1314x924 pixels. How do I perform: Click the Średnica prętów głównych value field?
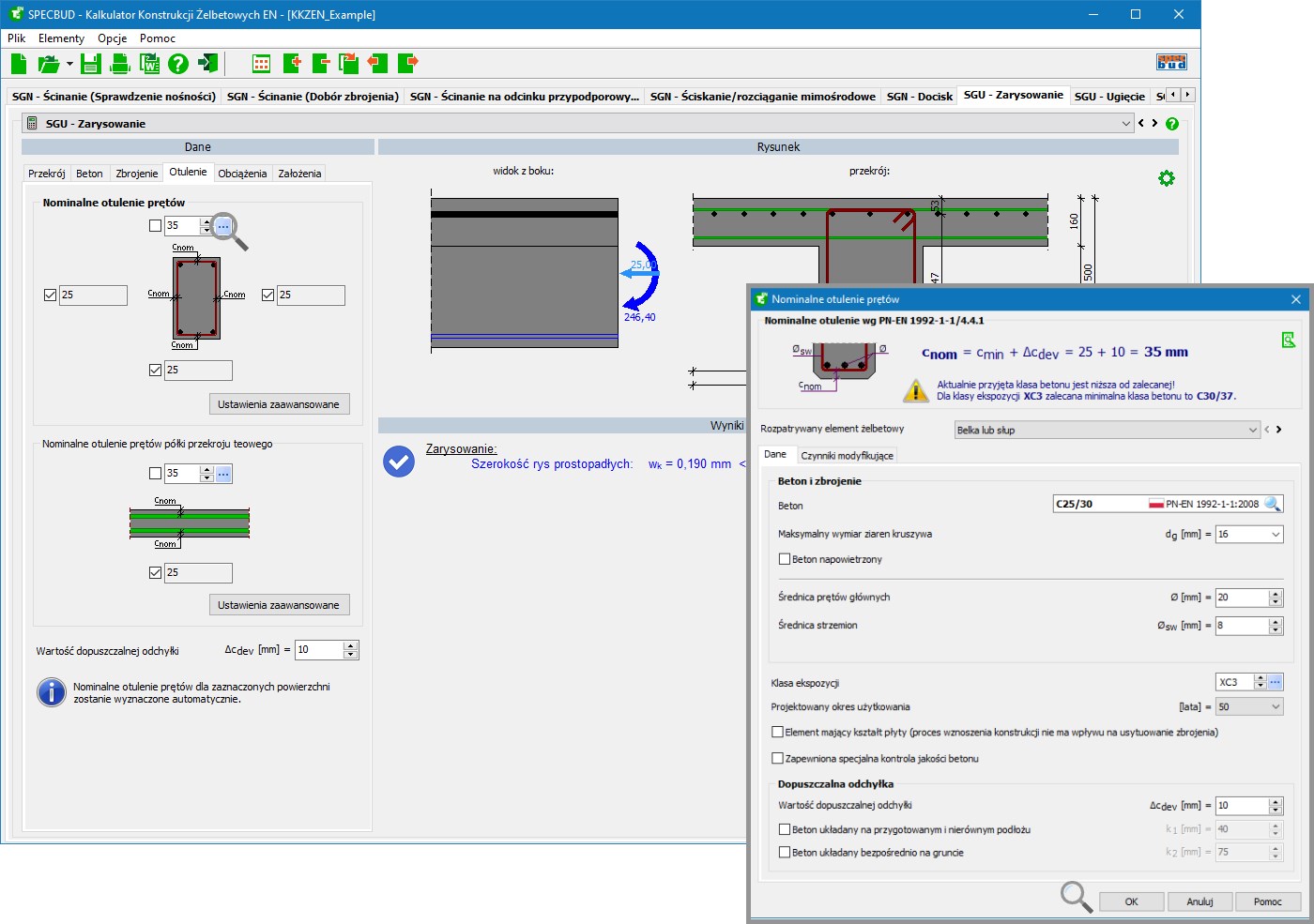[1241, 598]
